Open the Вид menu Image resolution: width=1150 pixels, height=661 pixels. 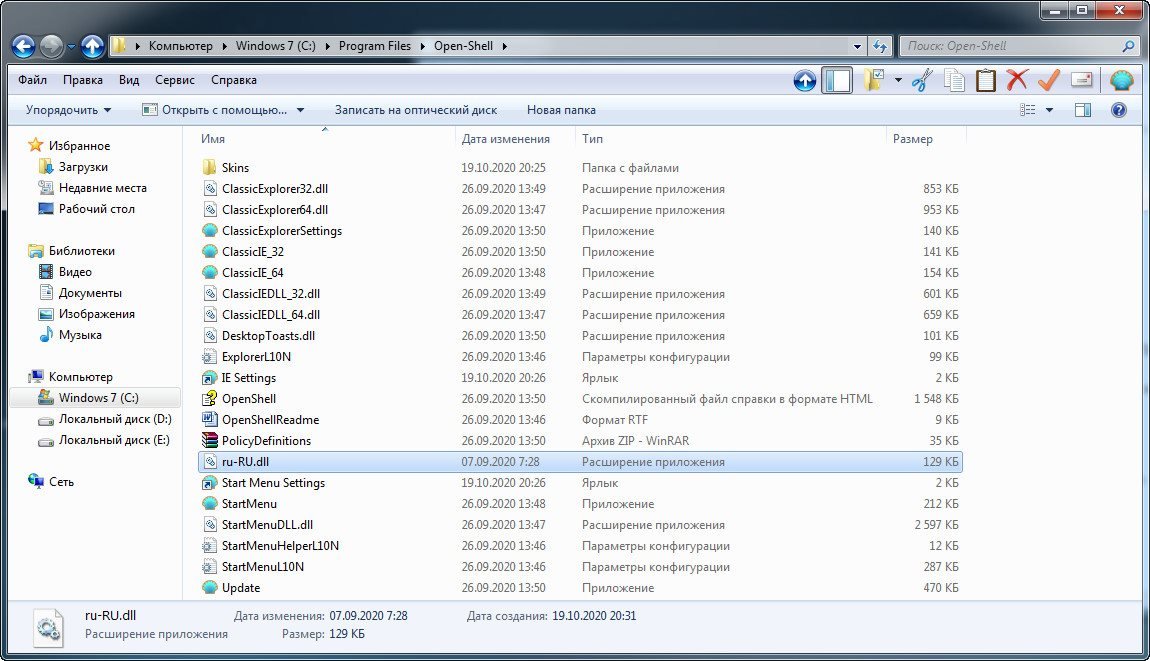coord(129,80)
